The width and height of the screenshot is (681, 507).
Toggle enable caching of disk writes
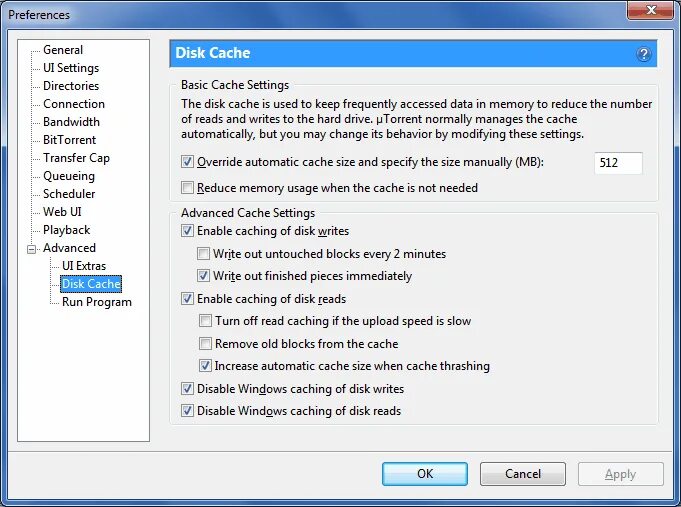click(187, 231)
